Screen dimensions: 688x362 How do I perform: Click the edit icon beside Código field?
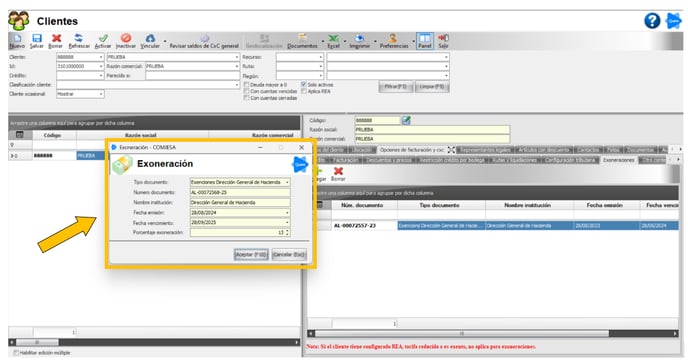pyautogui.click(x=406, y=120)
